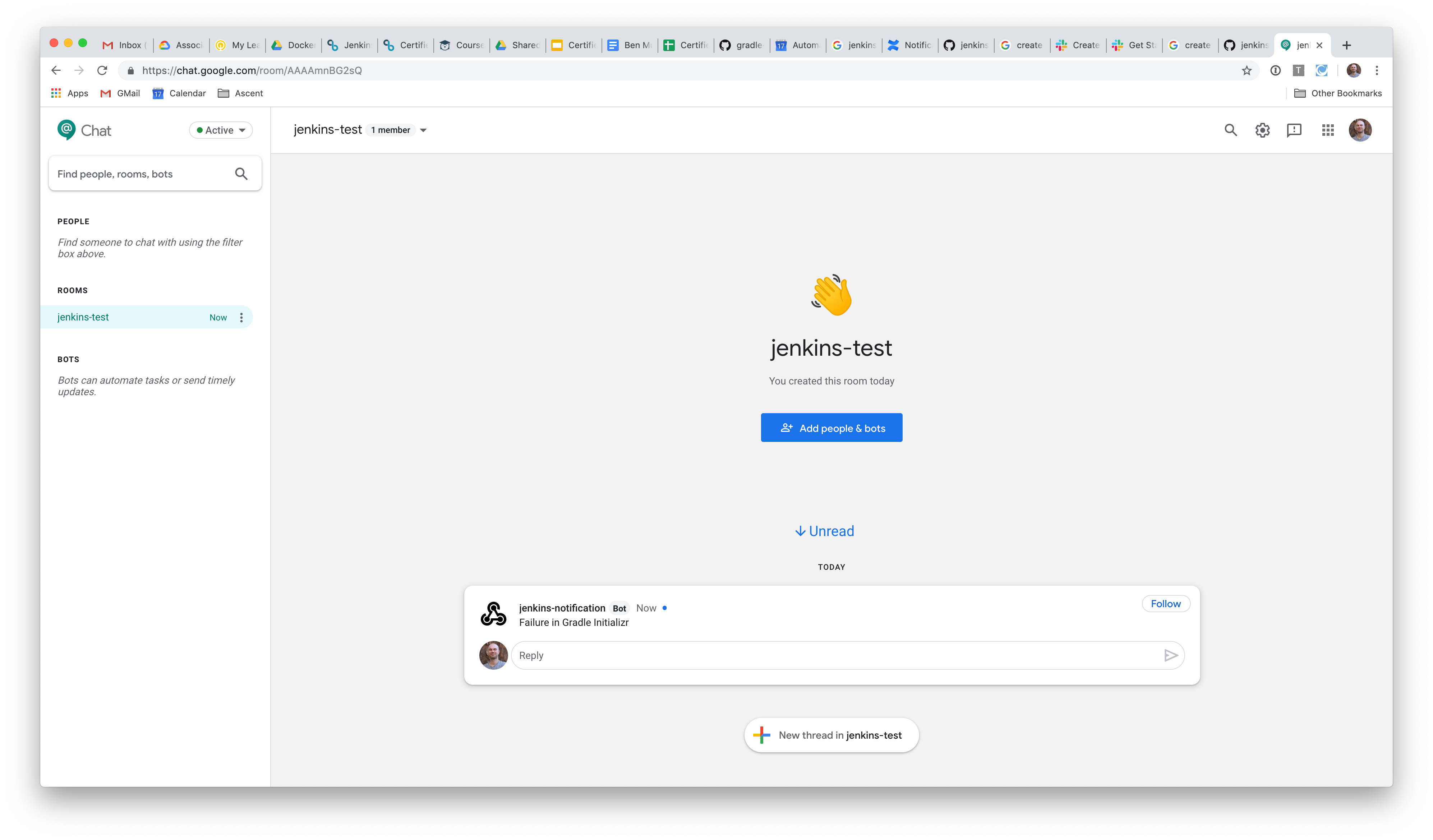Open the three-dot menu on jenkins-test room

pyautogui.click(x=241, y=317)
